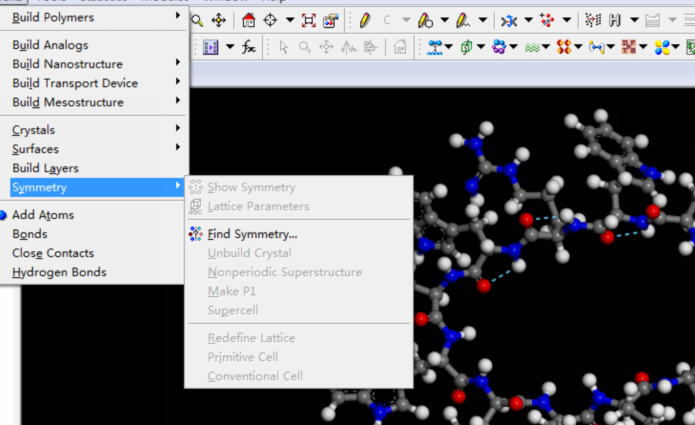Click the purple-blue spheres module icon
The image size is (695, 425).
click(499, 47)
